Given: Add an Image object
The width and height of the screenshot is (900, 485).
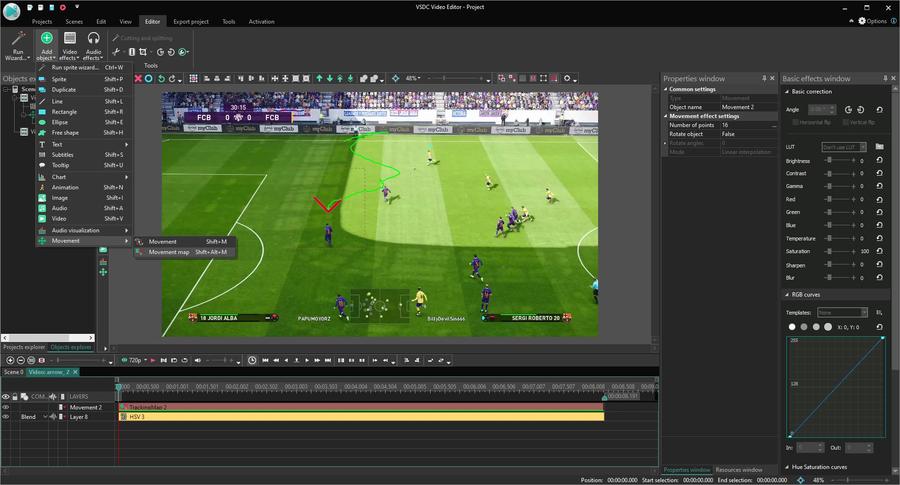Looking at the screenshot, I should click(x=84, y=197).
